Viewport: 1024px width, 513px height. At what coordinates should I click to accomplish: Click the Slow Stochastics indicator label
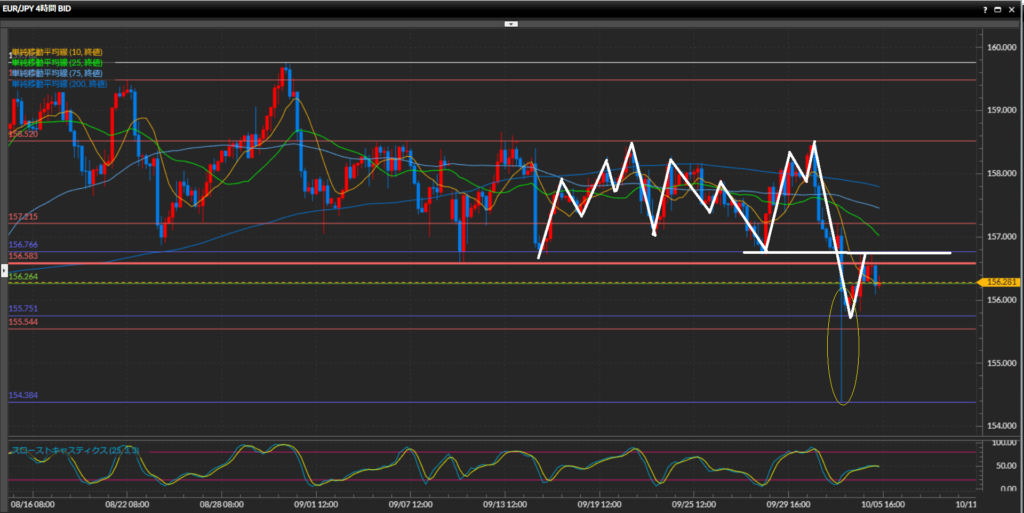(x=75, y=451)
